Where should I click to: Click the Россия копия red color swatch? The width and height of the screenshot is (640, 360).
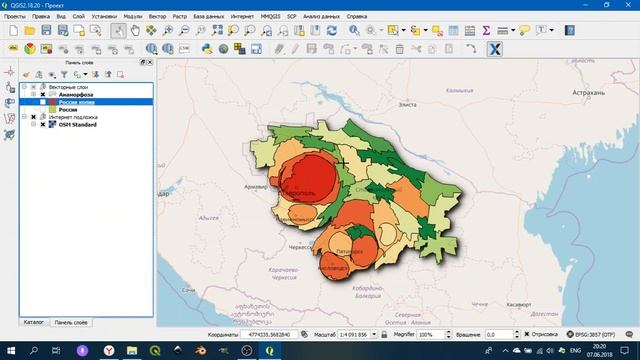tap(52, 102)
